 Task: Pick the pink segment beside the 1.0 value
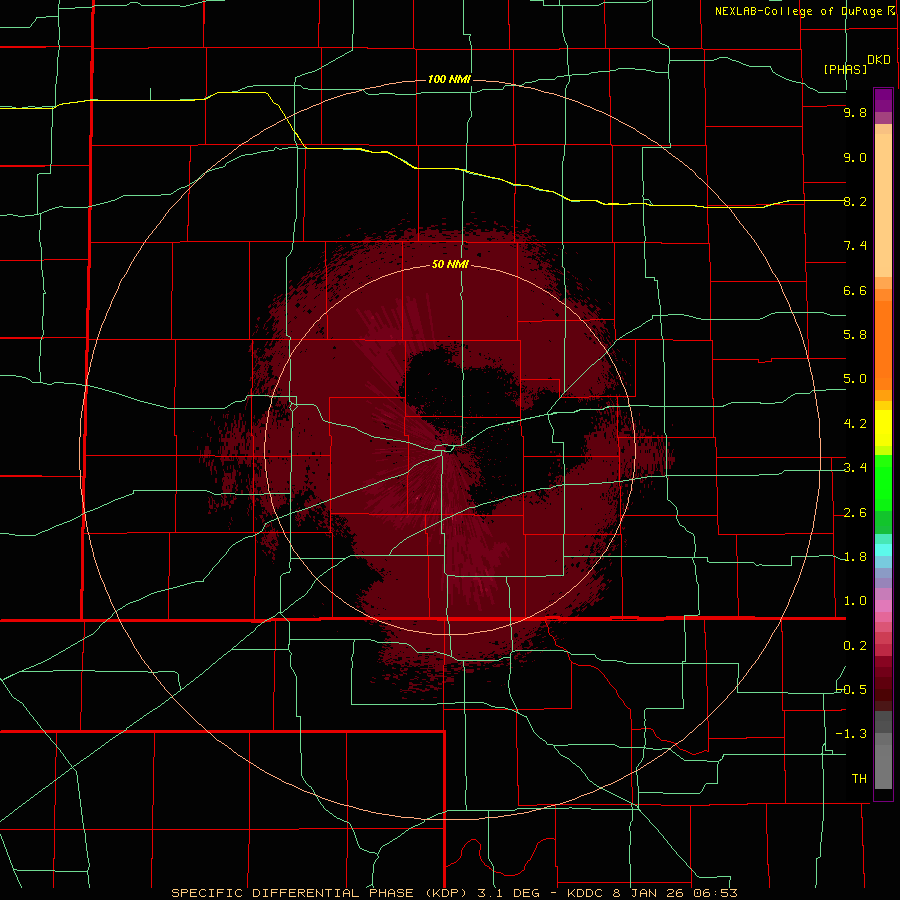[x=883, y=606]
